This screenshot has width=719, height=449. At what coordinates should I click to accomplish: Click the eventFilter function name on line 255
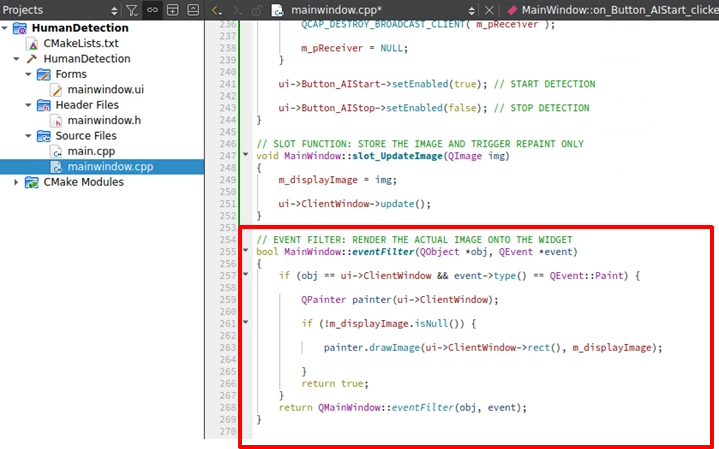[383, 251]
